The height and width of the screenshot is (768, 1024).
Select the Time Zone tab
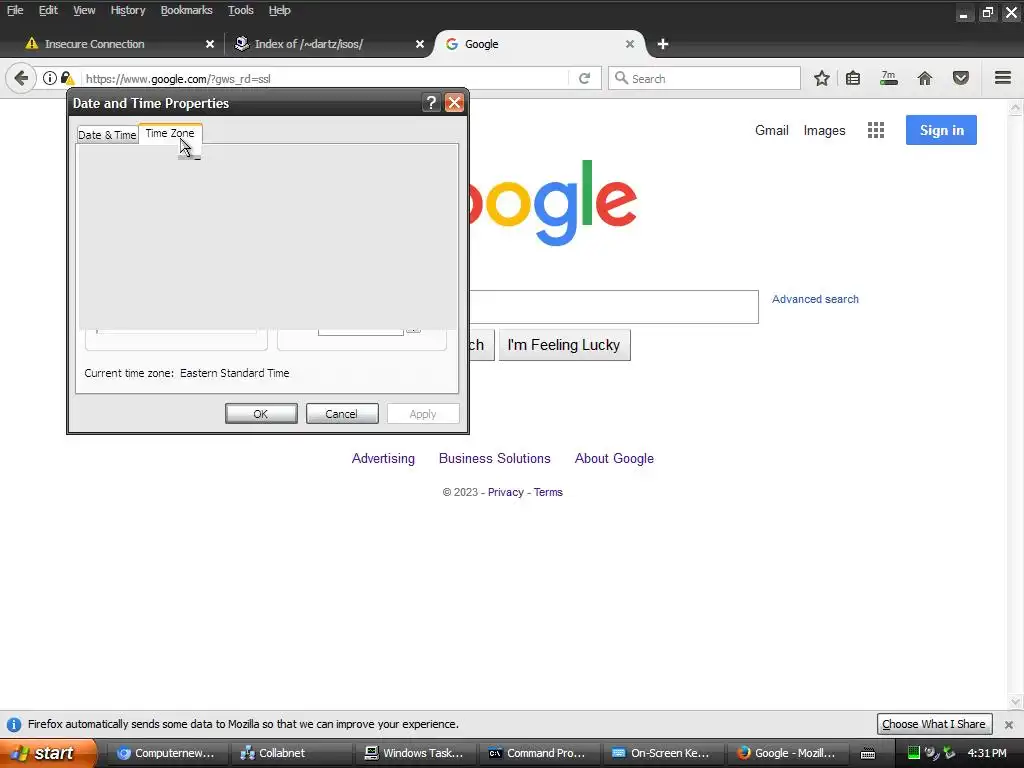(x=170, y=133)
